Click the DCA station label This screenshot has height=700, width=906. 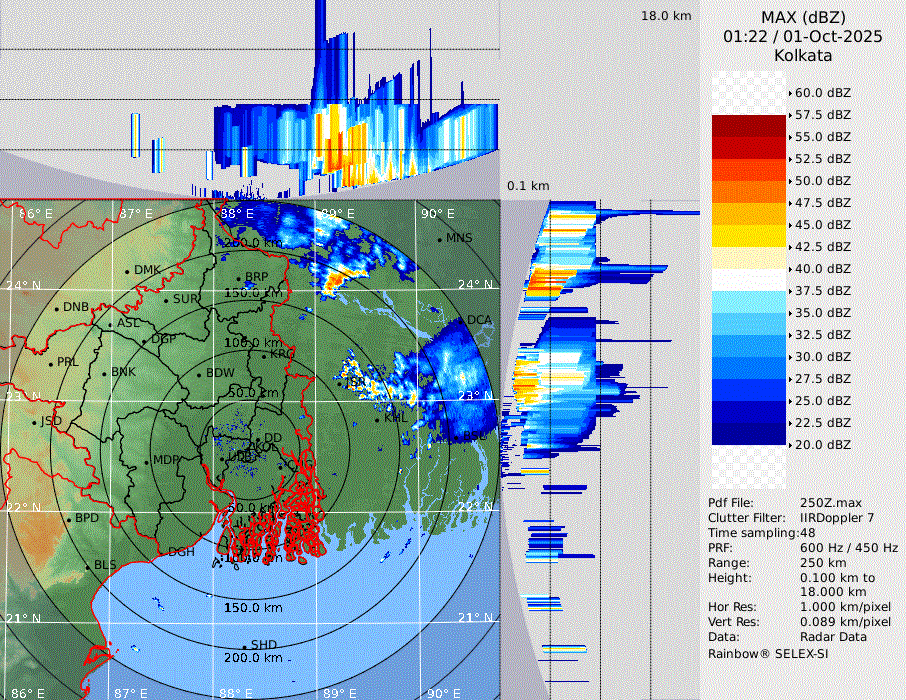point(479,320)
